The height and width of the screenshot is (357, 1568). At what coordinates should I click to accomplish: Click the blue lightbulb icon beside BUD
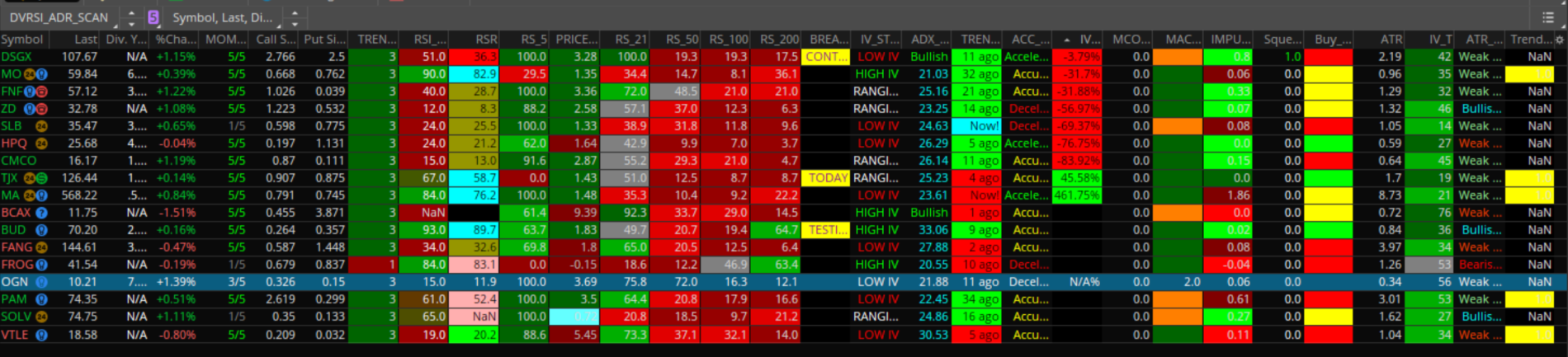[41, 230]
